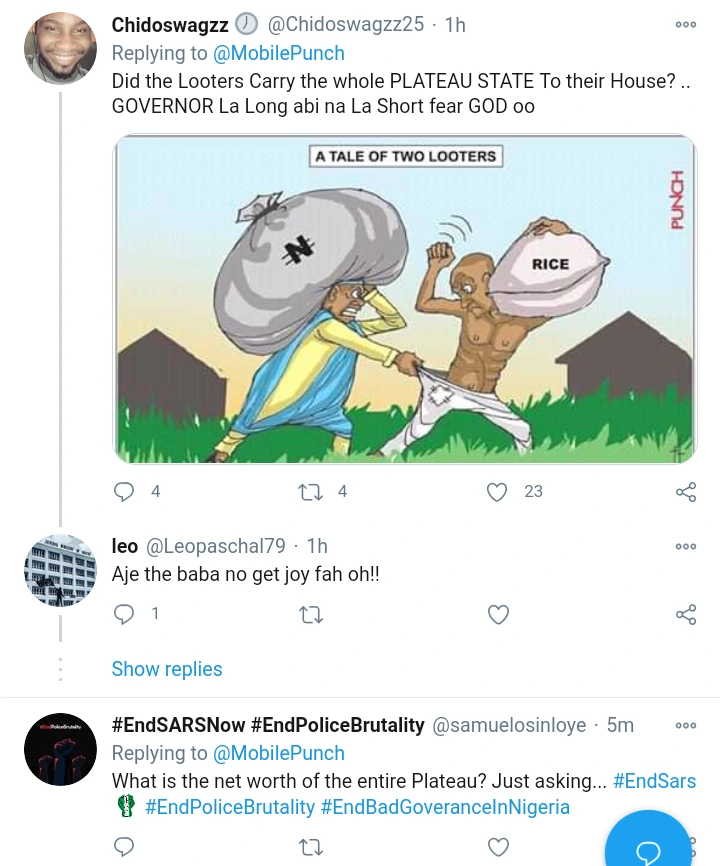Reply to leo's comment
This screenshot has width=720, height=866.
(124, 614)
